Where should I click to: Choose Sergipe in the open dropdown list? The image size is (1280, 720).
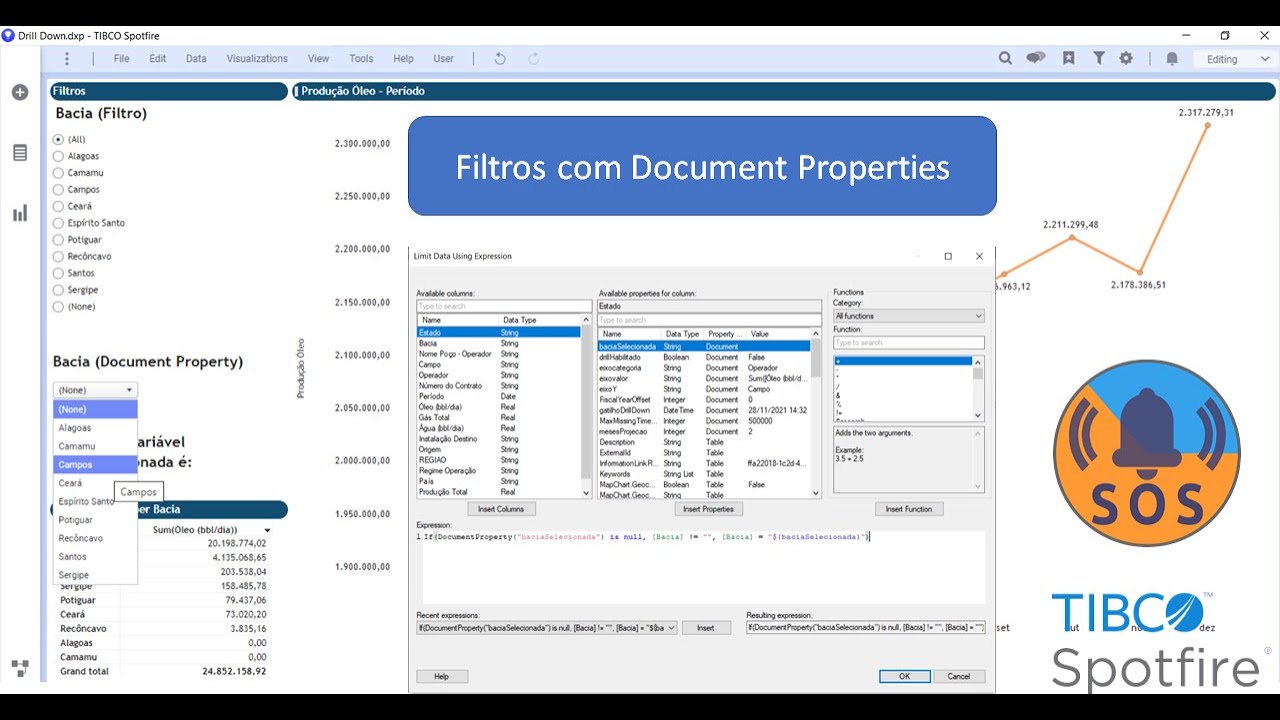(x=95, y=575)
